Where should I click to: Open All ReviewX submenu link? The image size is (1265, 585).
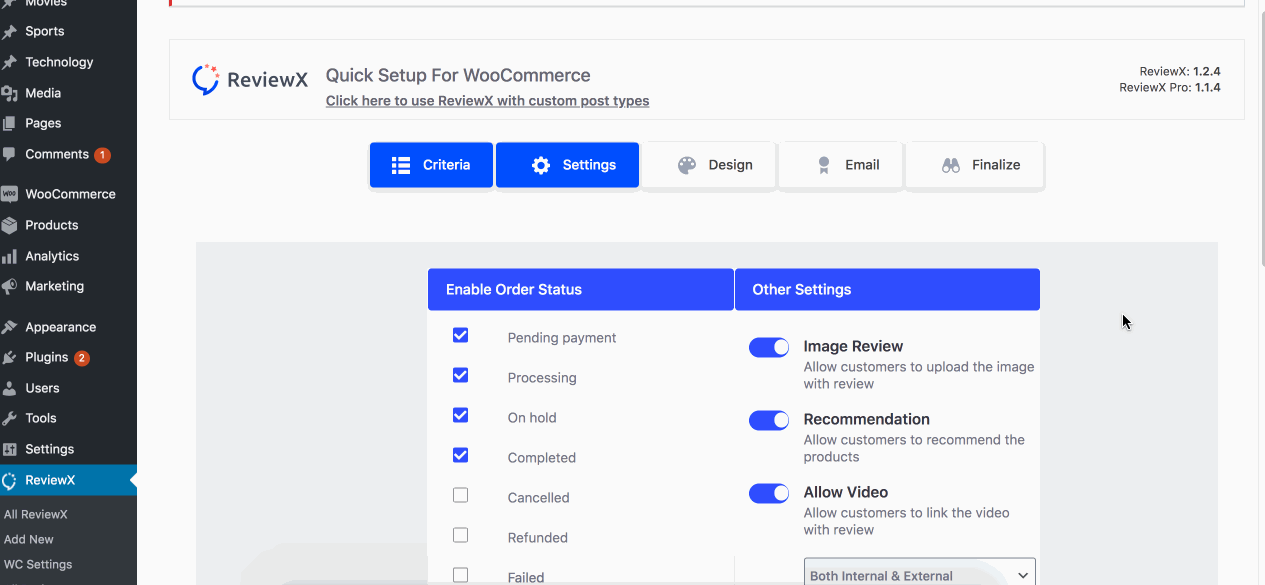36,514
